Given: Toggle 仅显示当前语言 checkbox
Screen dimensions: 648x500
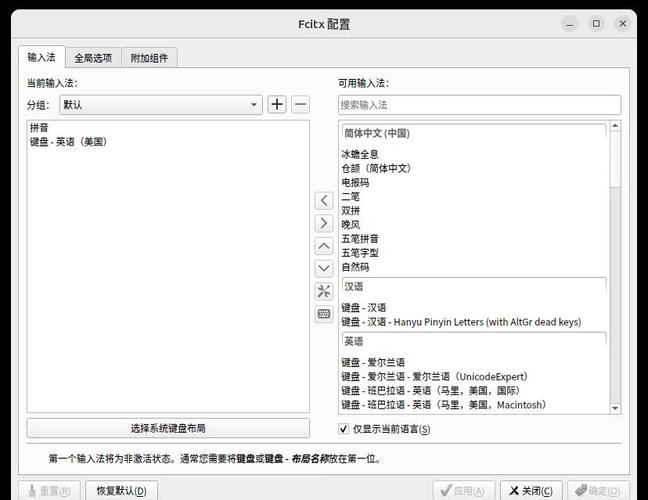Looking at the screenshot, I should point(343,429).
